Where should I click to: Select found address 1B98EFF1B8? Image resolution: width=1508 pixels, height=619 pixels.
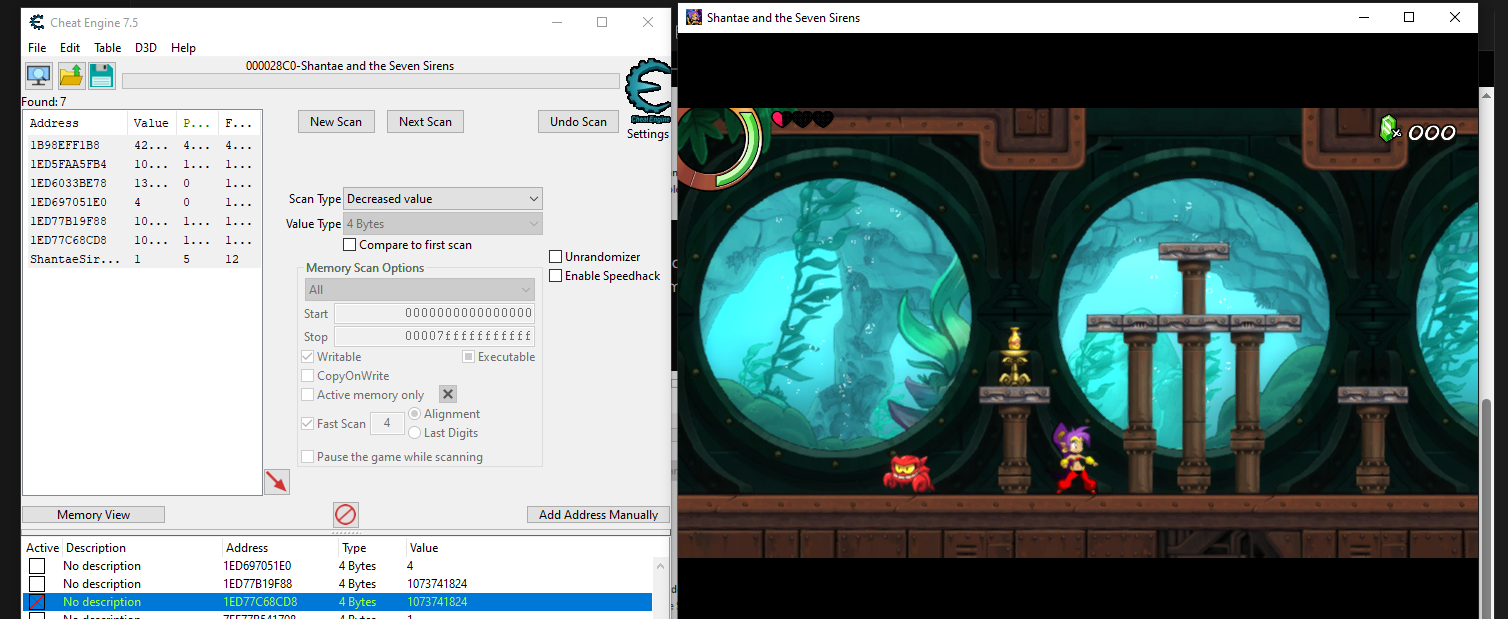(142, 145)
